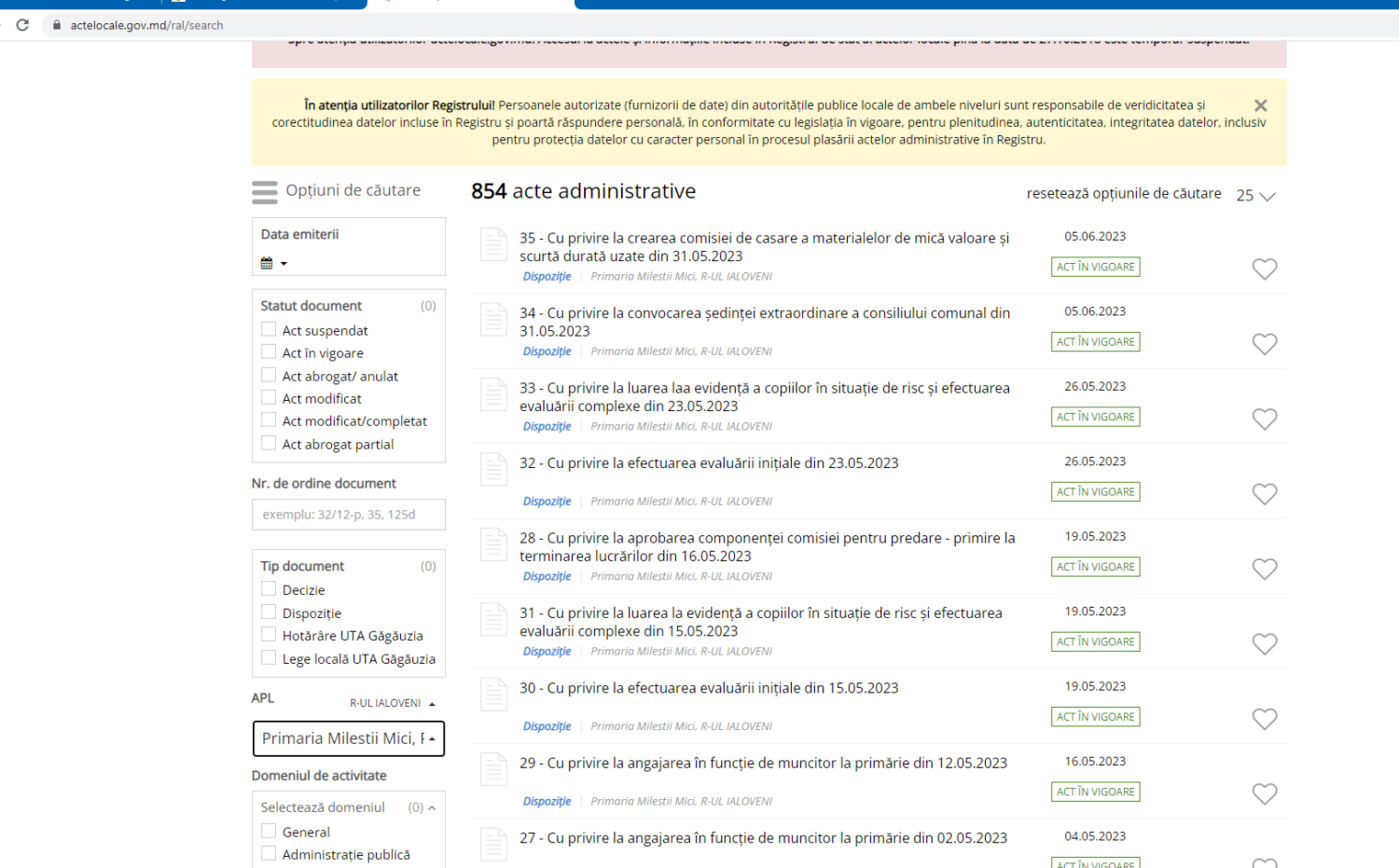Favorite act 34 with the heart icon

(x=1265, y=344)
